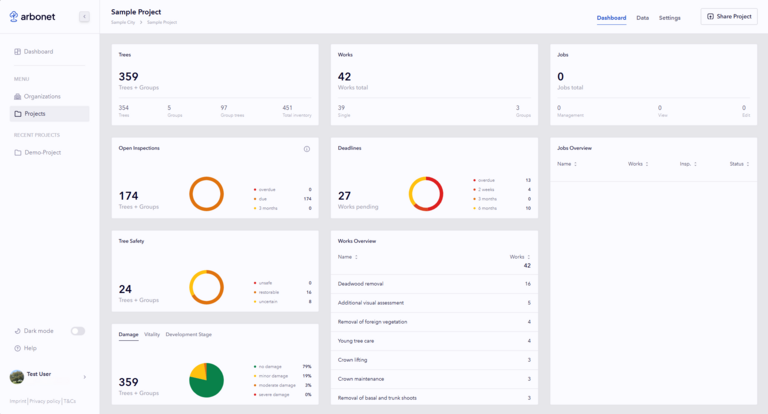Open the Privacy policy link
Image resolution: width=768 pixels, height=414 pixels.
[x=44, y=401]
